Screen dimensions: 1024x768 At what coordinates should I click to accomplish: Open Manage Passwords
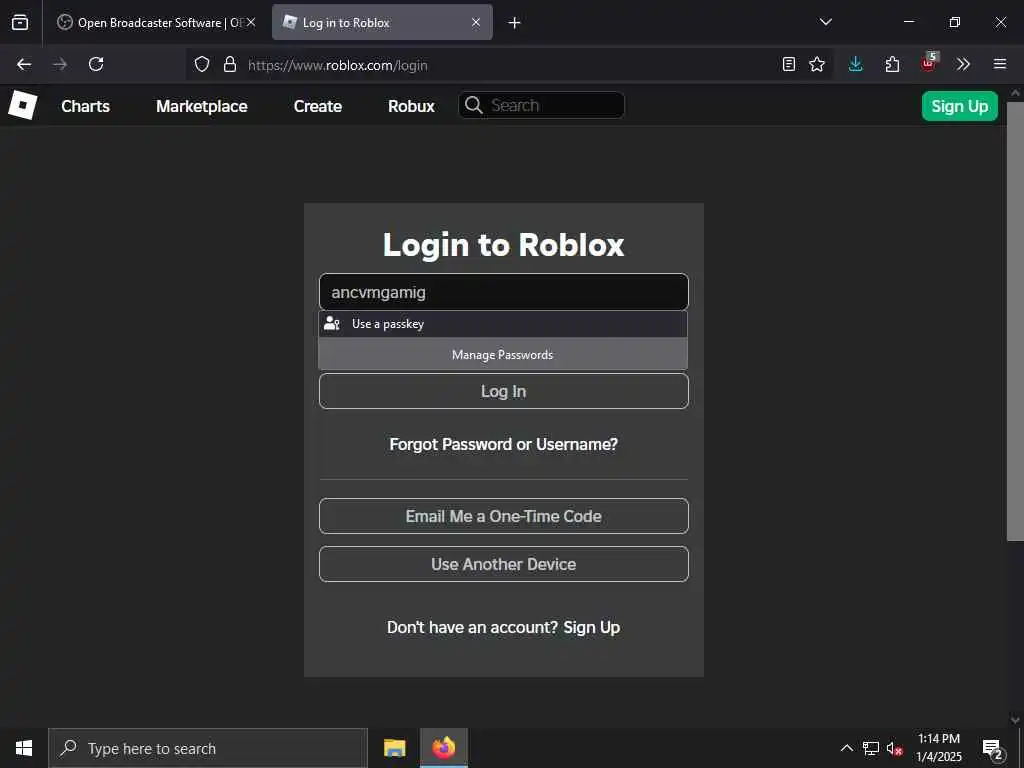pos(503,355)
